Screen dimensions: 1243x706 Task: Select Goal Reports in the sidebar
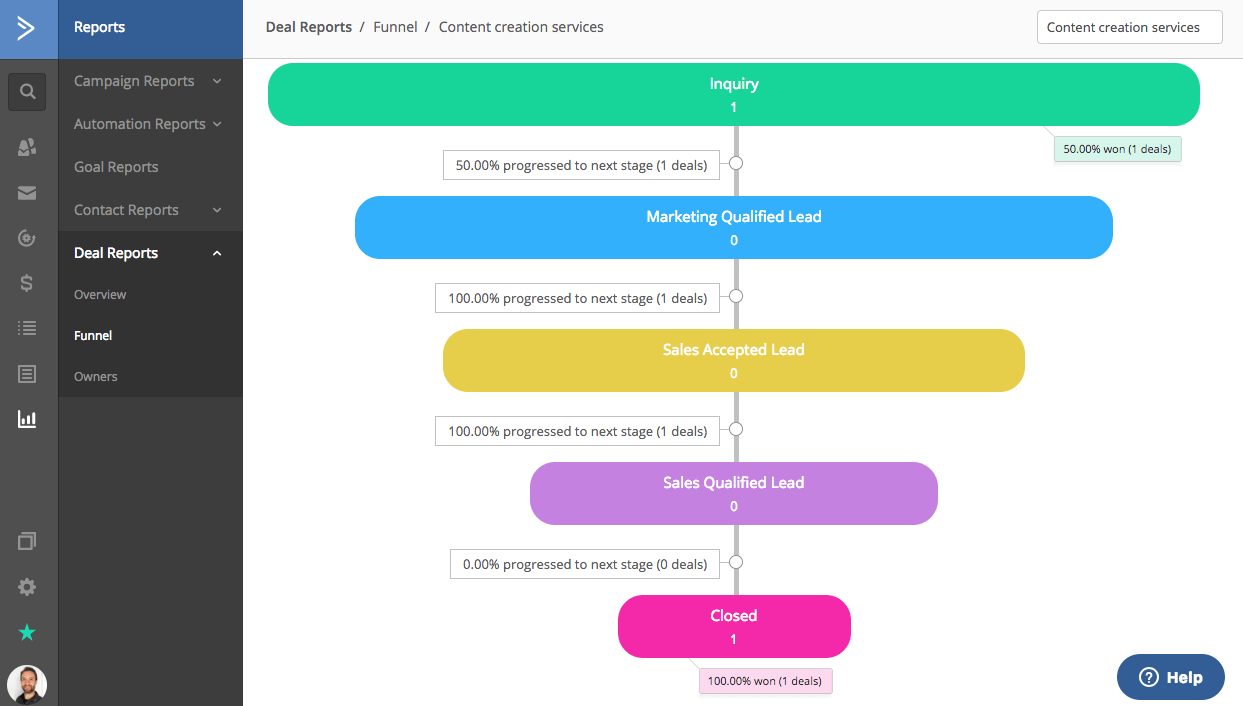[116, 167]
